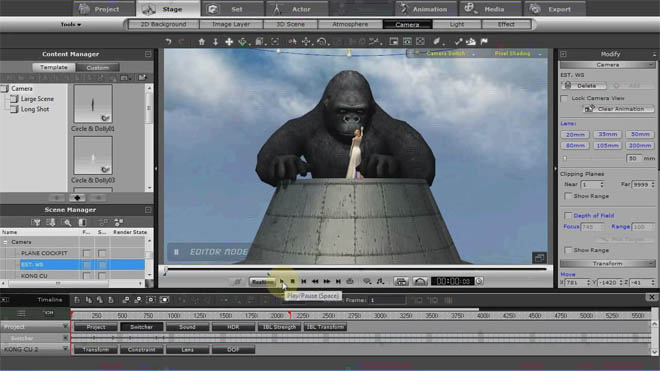Click the feather-shaped toolbar icon

[436, 41]
